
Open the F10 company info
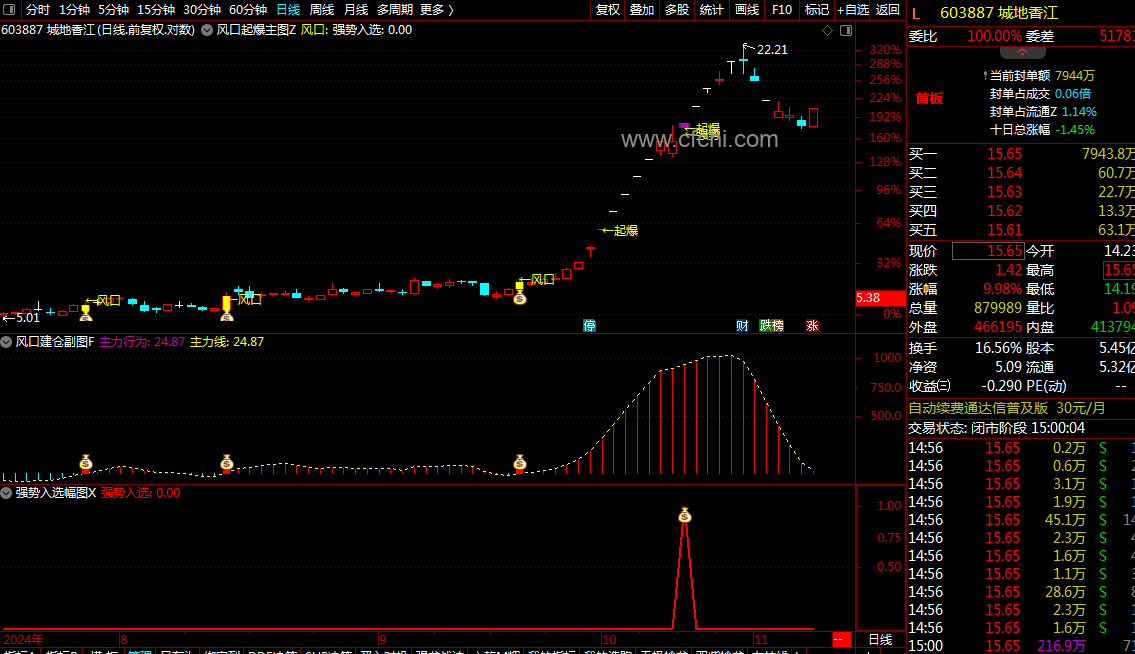[782, 9]
